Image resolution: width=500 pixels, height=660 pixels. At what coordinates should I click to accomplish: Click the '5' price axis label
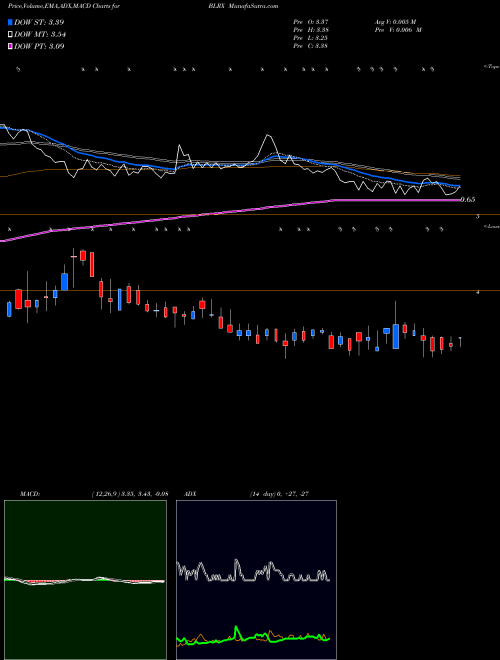478,216
